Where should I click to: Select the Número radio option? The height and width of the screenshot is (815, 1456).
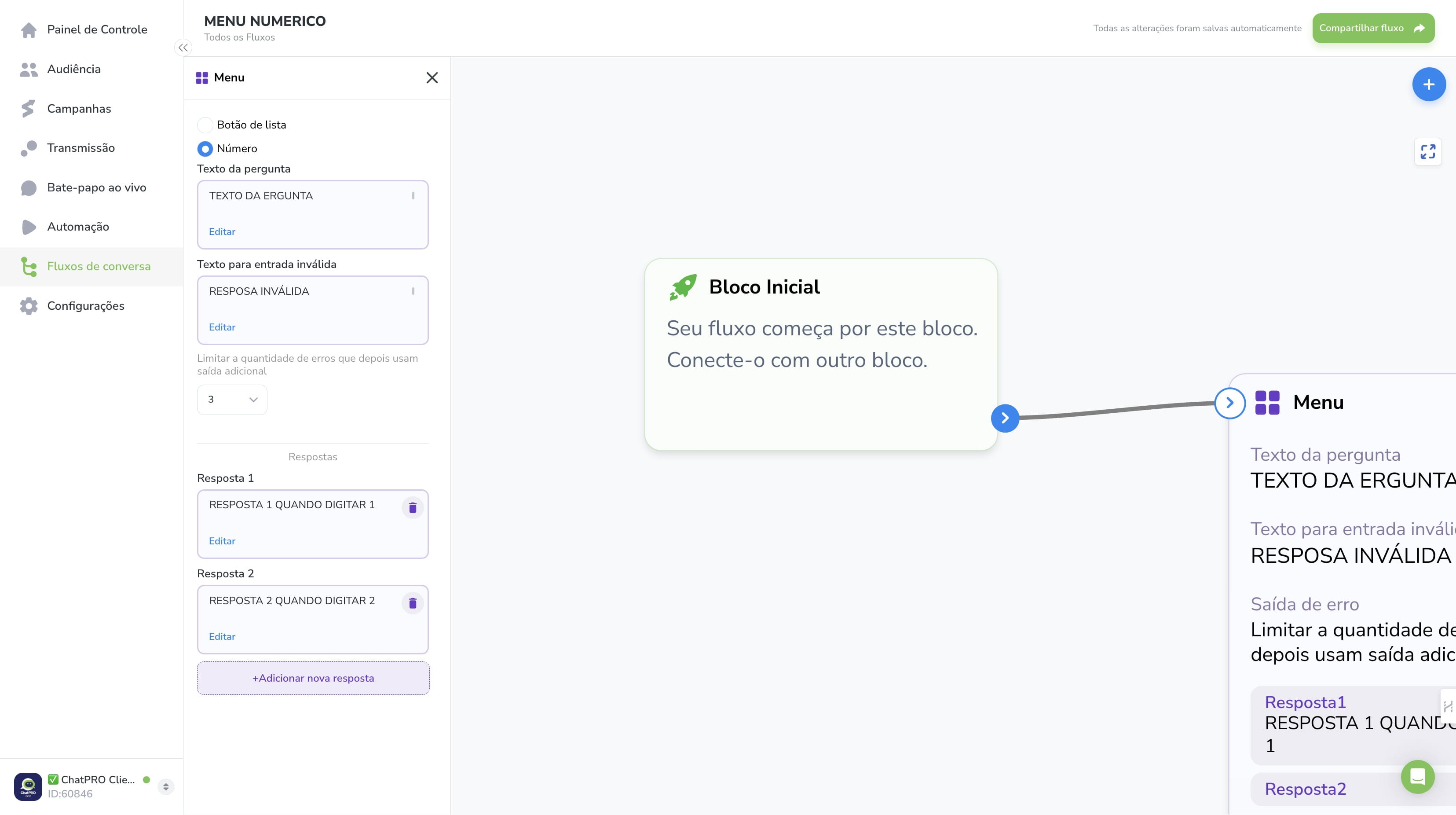[x=205, y=149]
